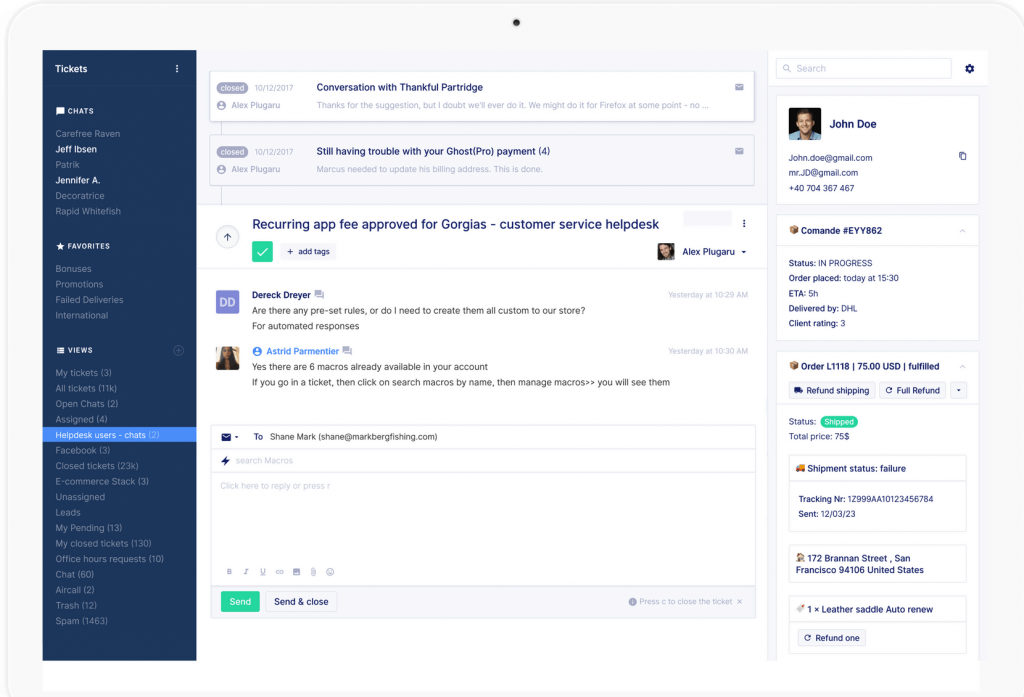
Task: Open the Tickets sidebar three-dot menu
Action: [177, 69]
